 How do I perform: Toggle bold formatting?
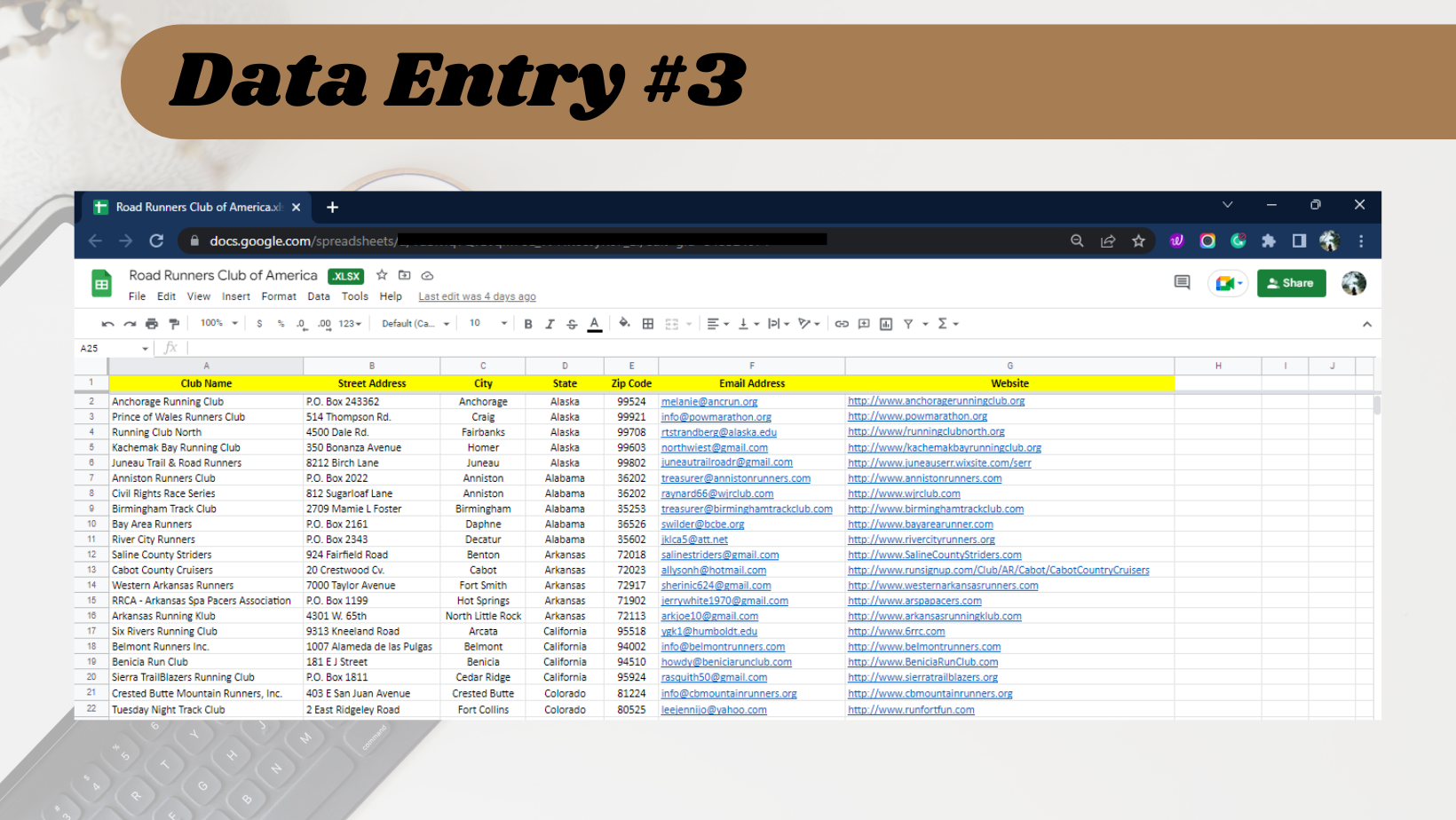pyautogui.click(x=528, y=324)
